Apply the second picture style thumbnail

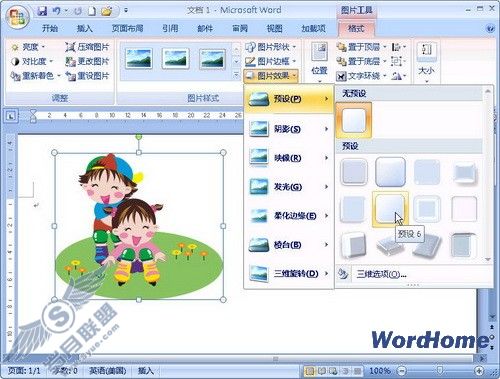click(x=176, y=59)
